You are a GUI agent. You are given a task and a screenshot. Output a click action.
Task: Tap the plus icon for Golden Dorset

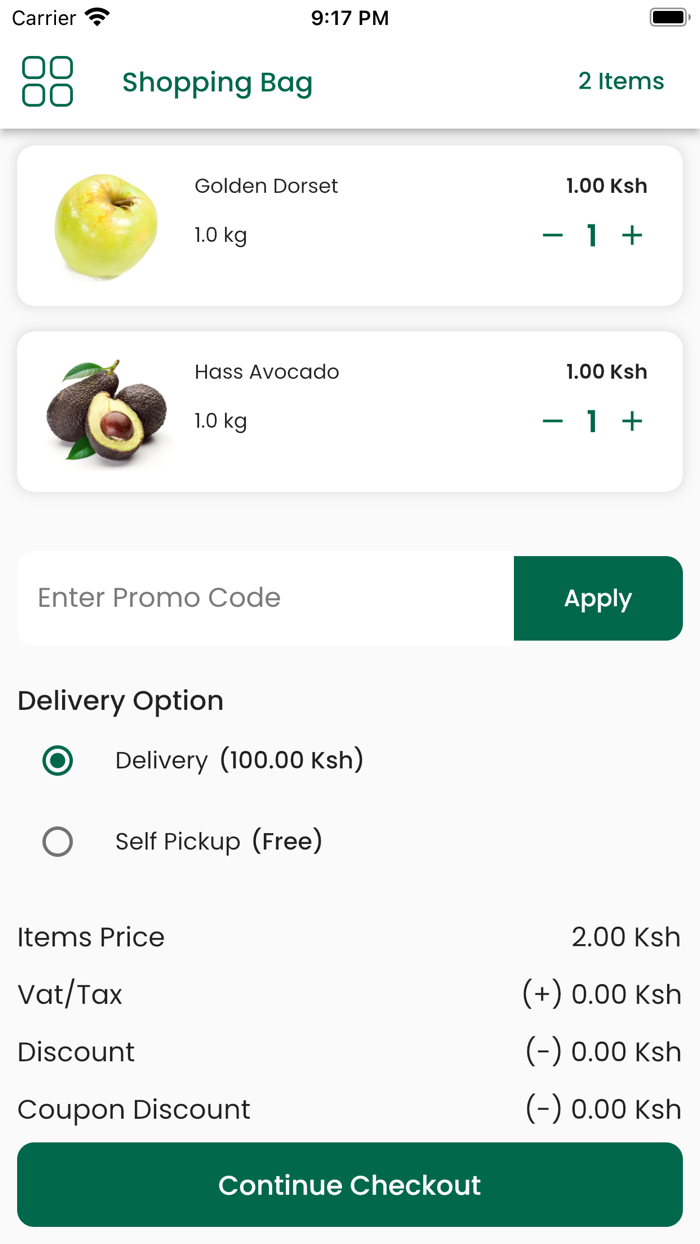coord(632,235)
